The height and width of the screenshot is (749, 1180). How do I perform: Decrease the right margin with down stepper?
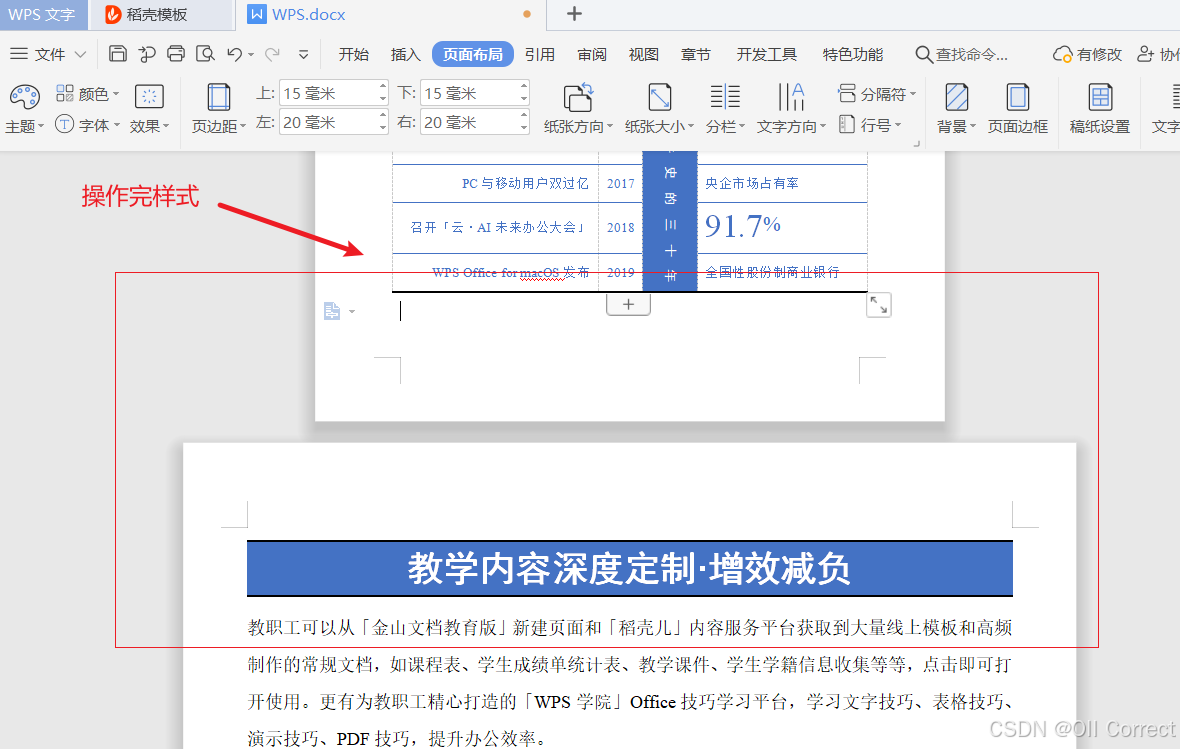point(524,129)
